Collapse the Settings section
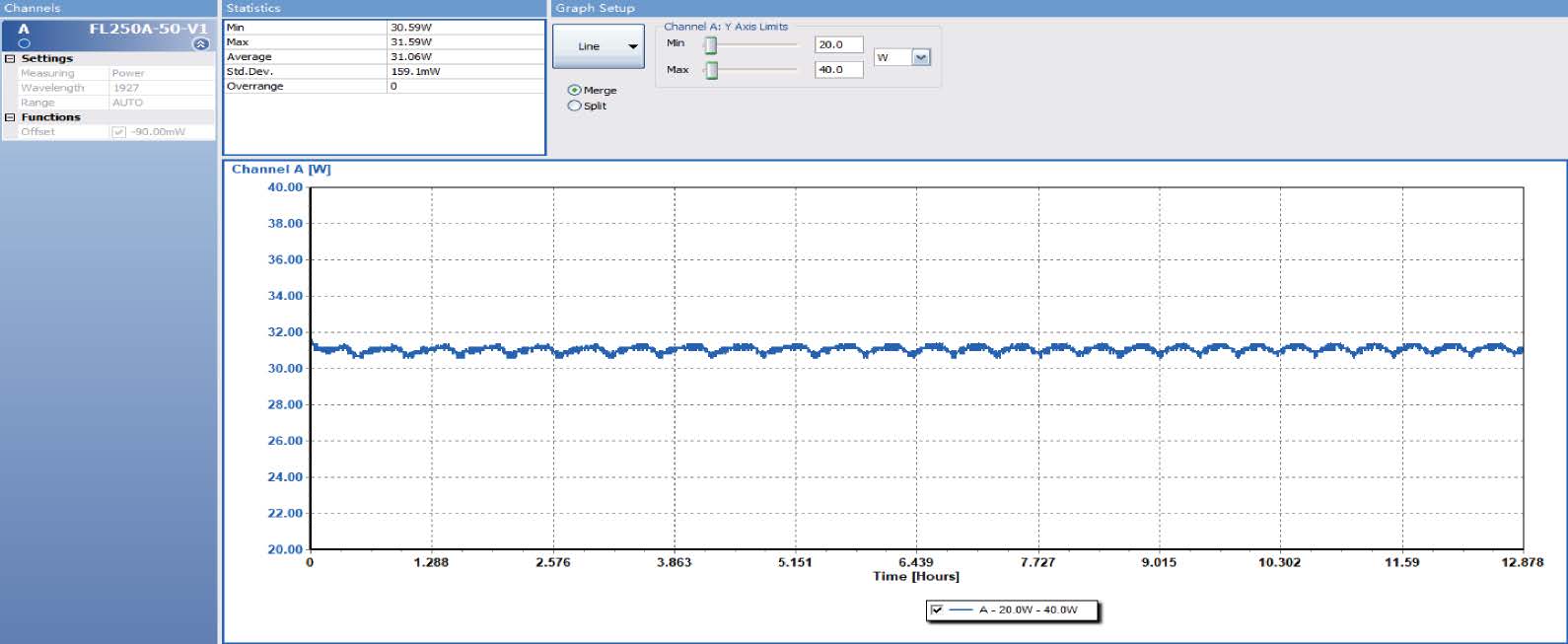Image resolution: width=1568 pixels, height=644 pixels. click(11, 59)
